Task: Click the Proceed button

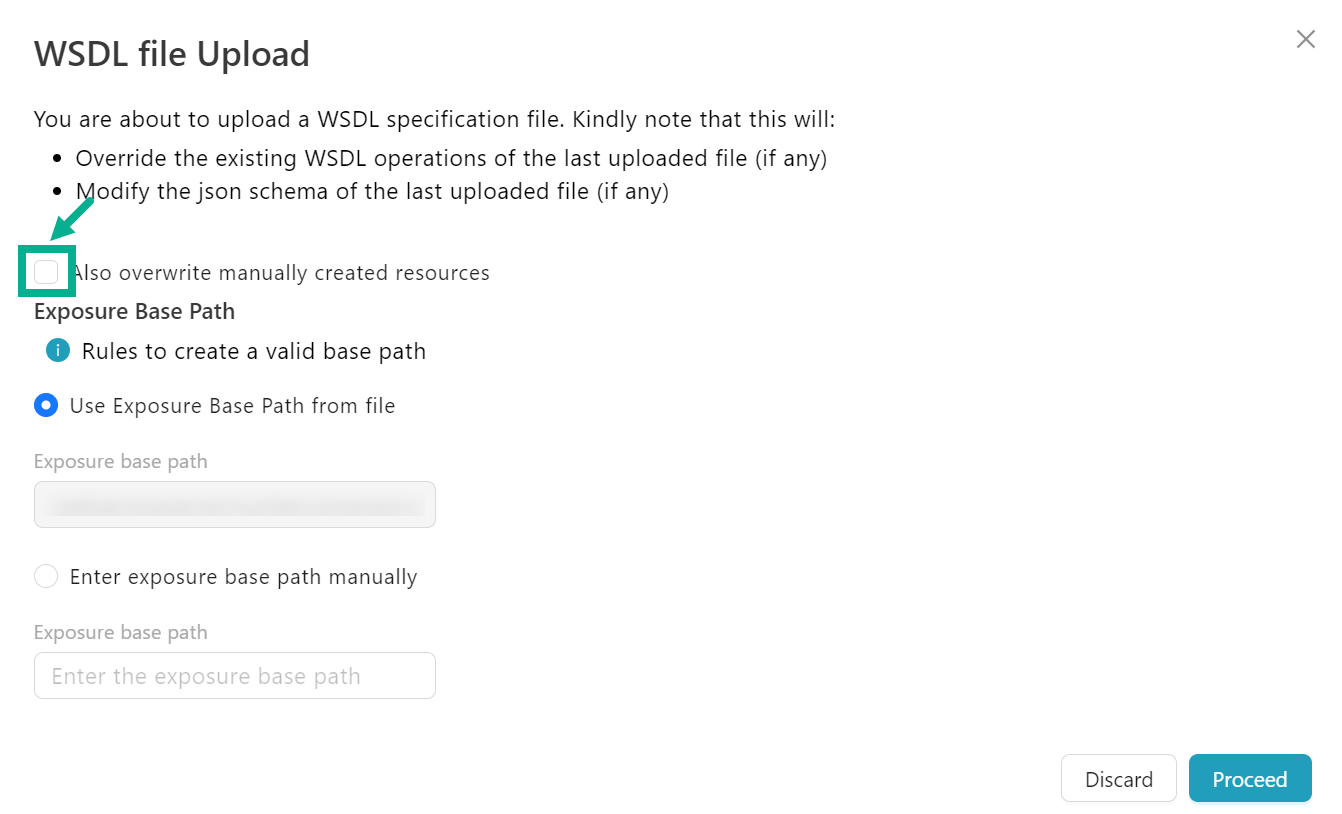Action: (x=1249, y=779)
